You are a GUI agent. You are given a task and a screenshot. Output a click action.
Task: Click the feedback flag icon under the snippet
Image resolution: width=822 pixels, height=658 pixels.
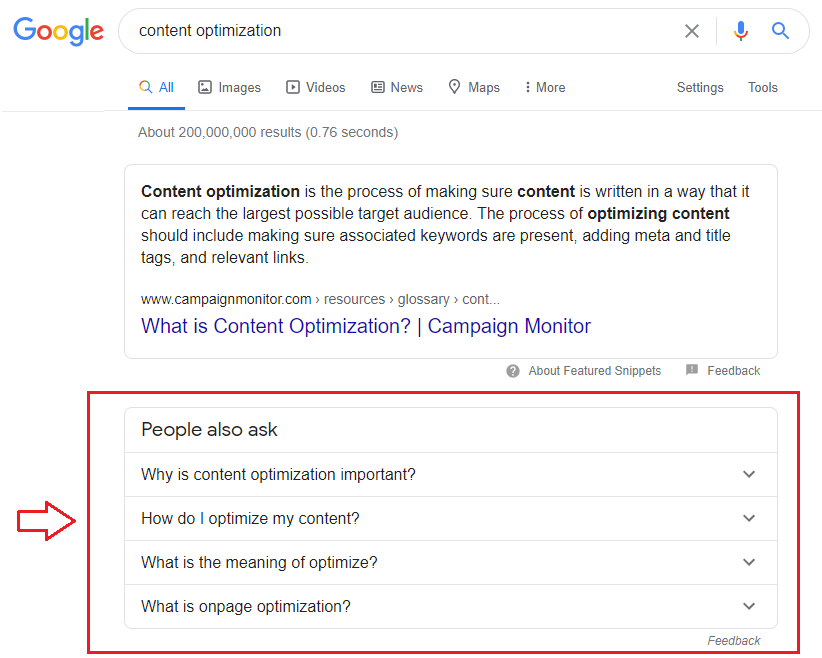coord(691,370)
